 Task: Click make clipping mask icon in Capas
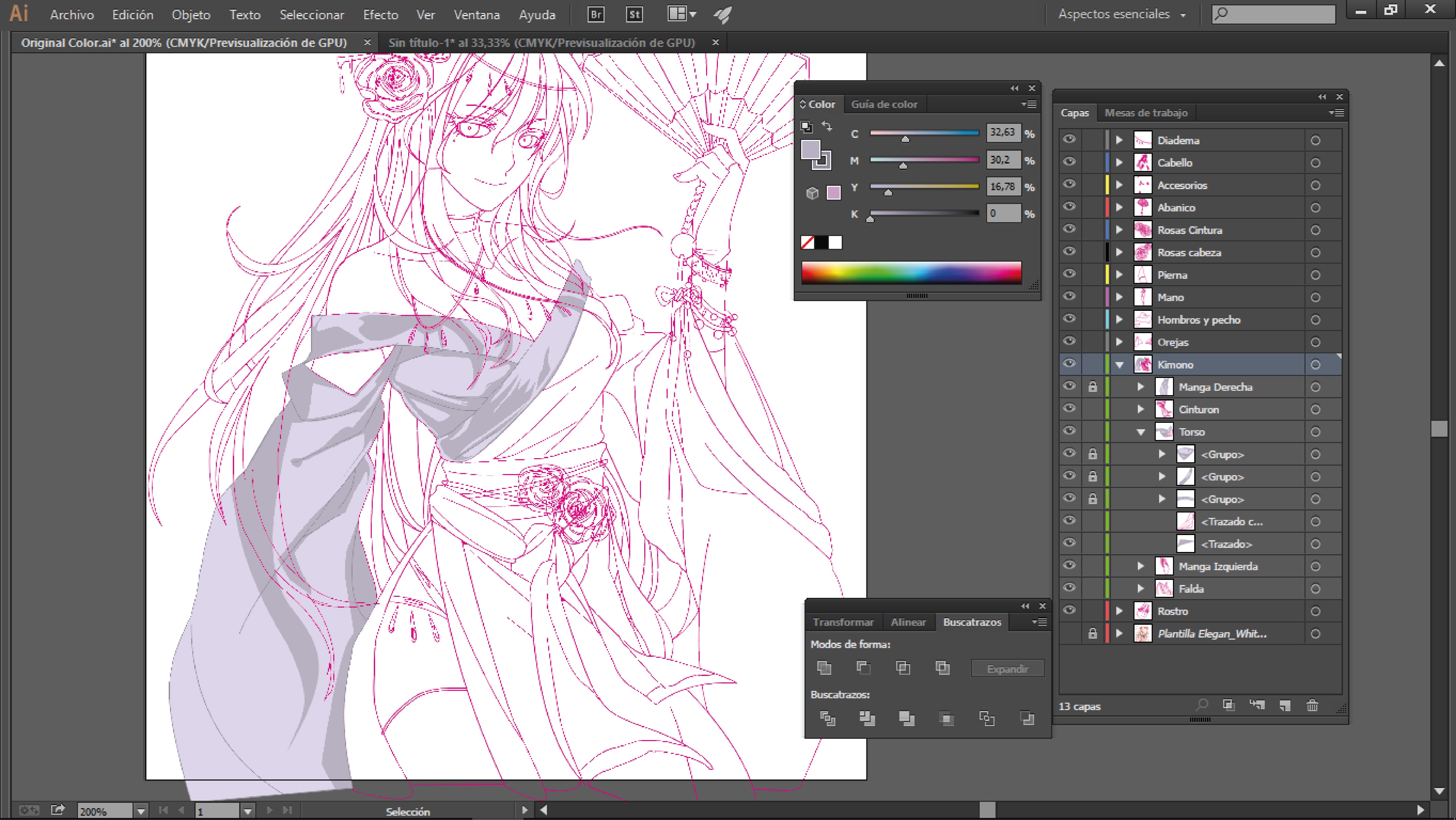click(x=1228, y=705)
